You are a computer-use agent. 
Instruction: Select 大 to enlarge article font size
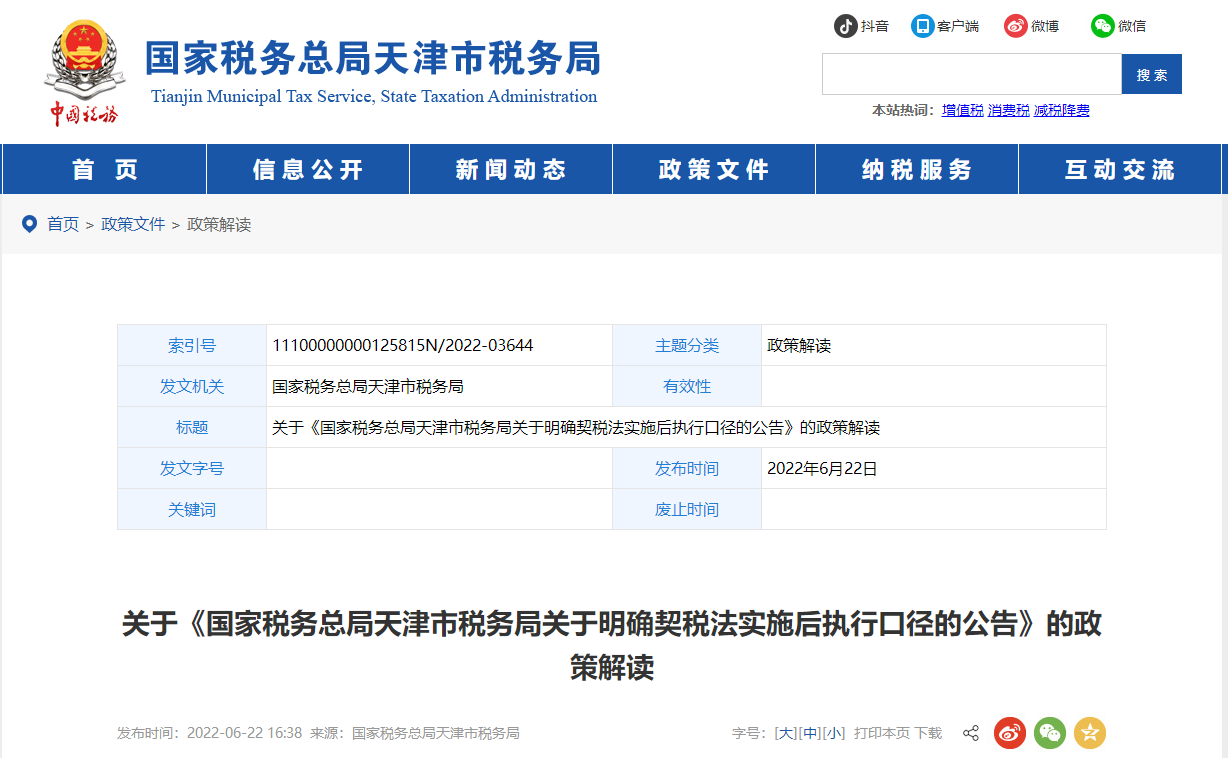coord(786,733)
